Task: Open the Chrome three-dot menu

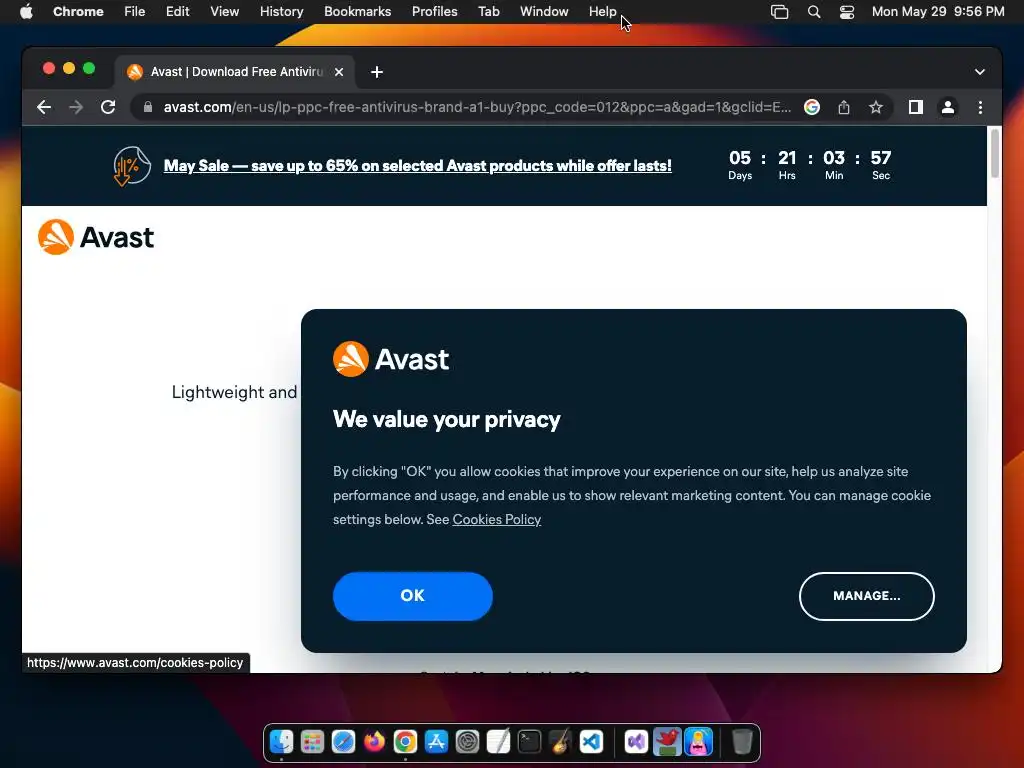Action: [x=980, y=107]
